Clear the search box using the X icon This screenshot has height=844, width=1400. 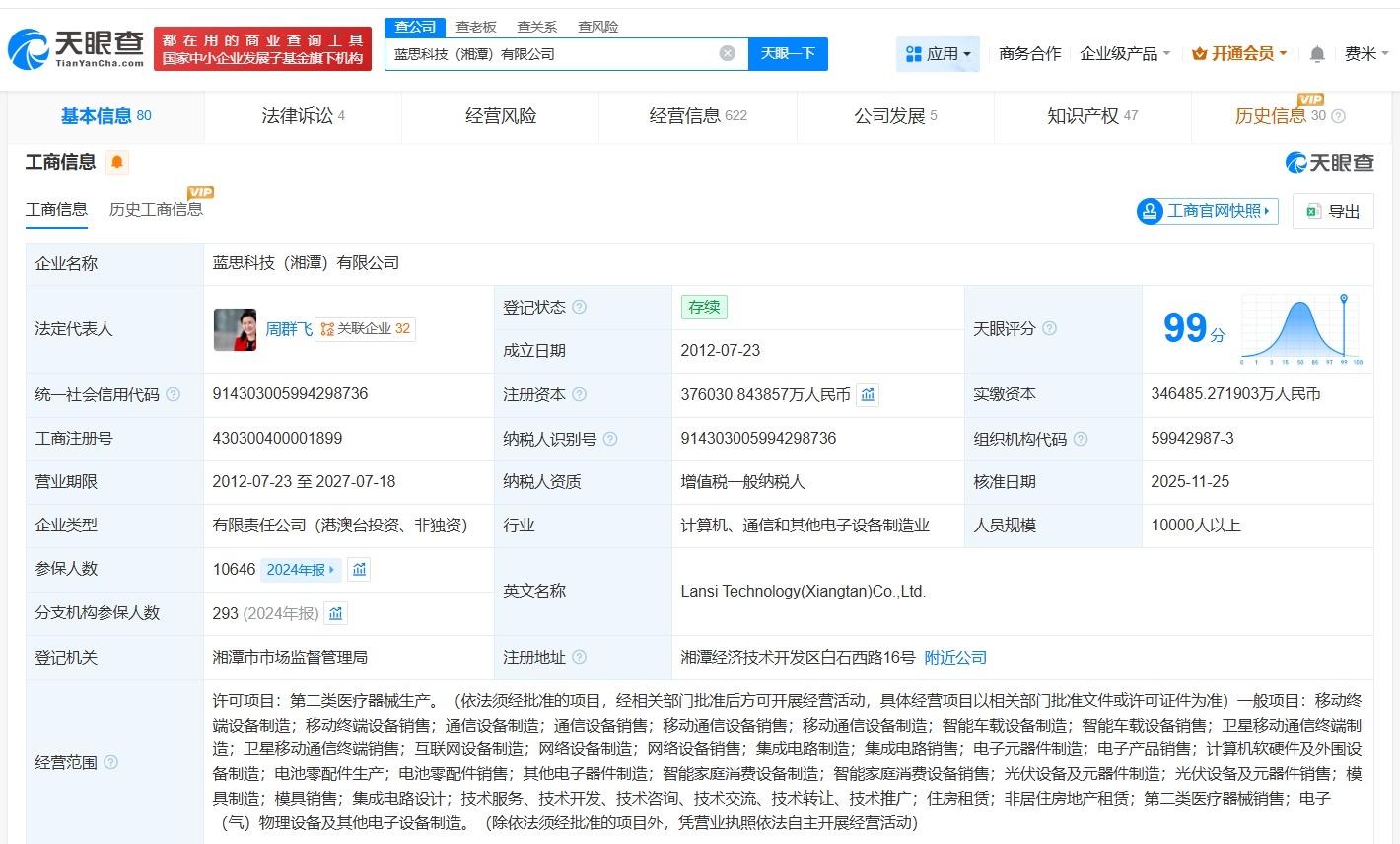point(728,54)
